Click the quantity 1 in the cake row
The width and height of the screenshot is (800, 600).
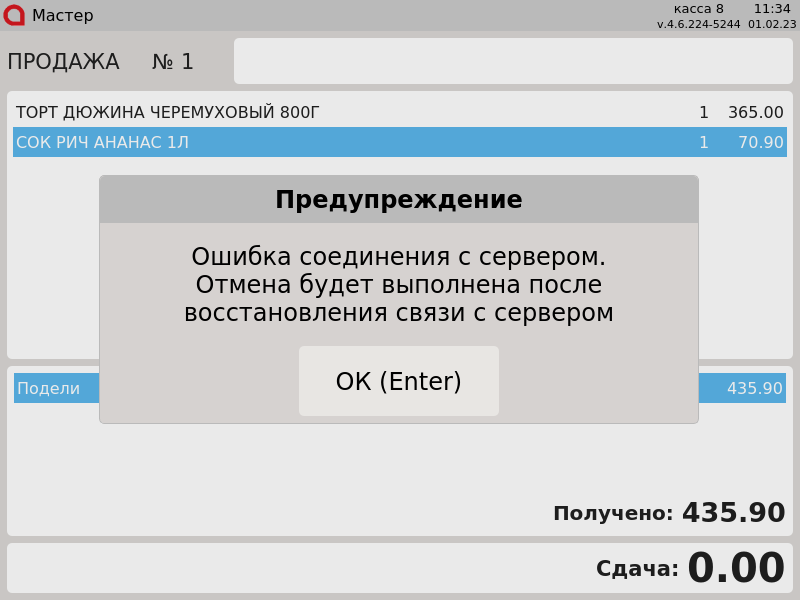click(x=703, y=113)
